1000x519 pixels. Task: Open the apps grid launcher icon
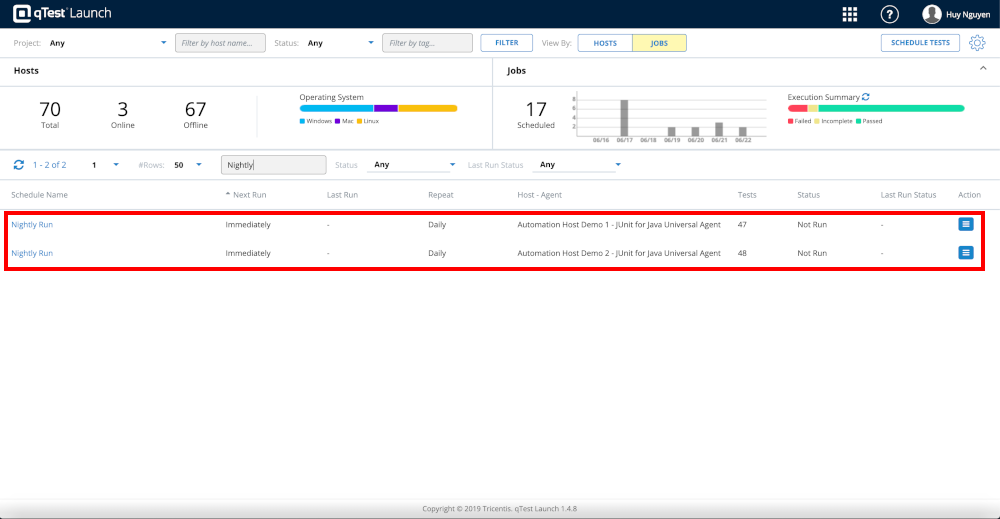(850, 14)
